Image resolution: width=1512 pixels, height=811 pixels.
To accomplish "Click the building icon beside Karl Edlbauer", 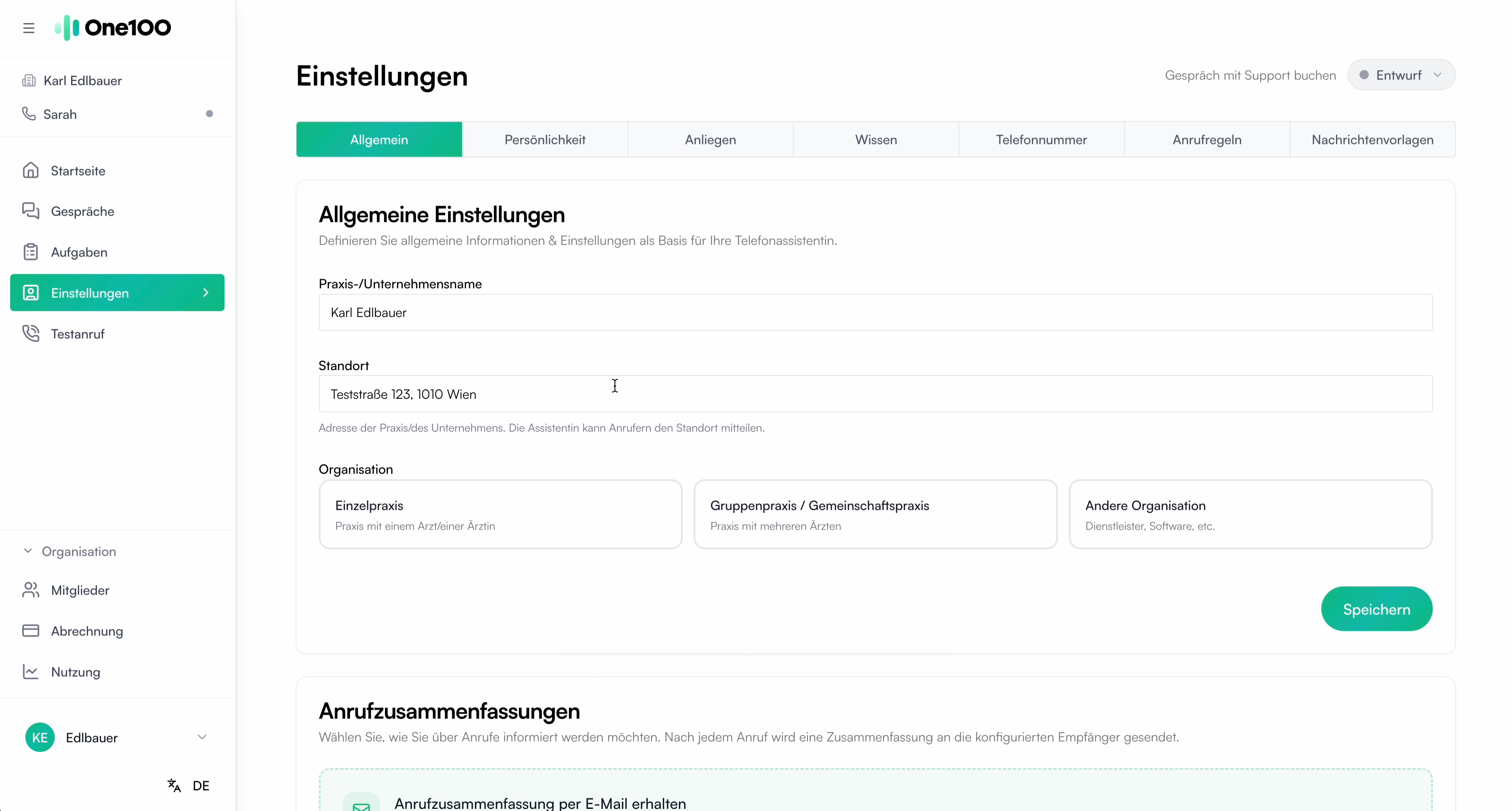I will 29,80.
